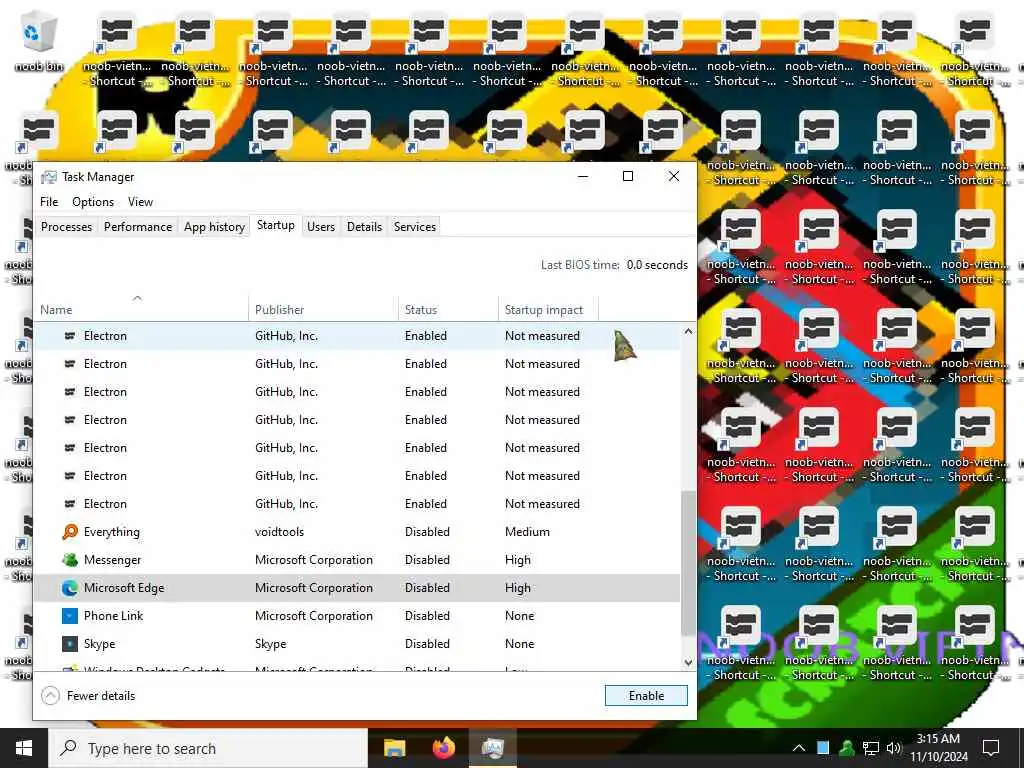Image resolution: width=1024 pixels, height=768 pixels.
Task: Click the Medium startup impact cell
Action: pos(527,532)
